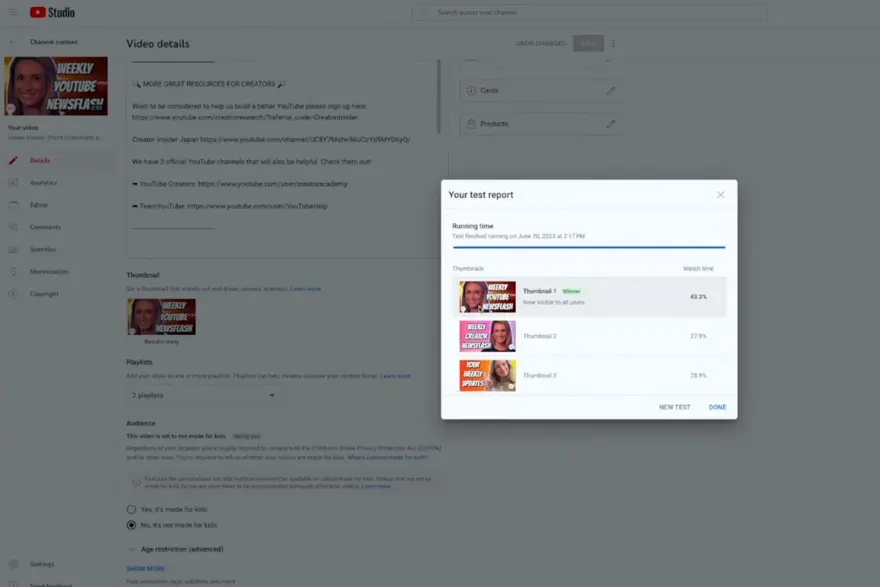Click the running time progress bar
This screenshot has width=880, height=587.
(x=588, y=246)
